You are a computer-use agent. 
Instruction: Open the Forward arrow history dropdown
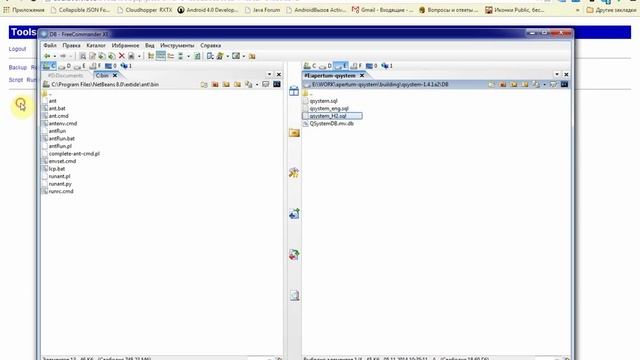point(71,56)
